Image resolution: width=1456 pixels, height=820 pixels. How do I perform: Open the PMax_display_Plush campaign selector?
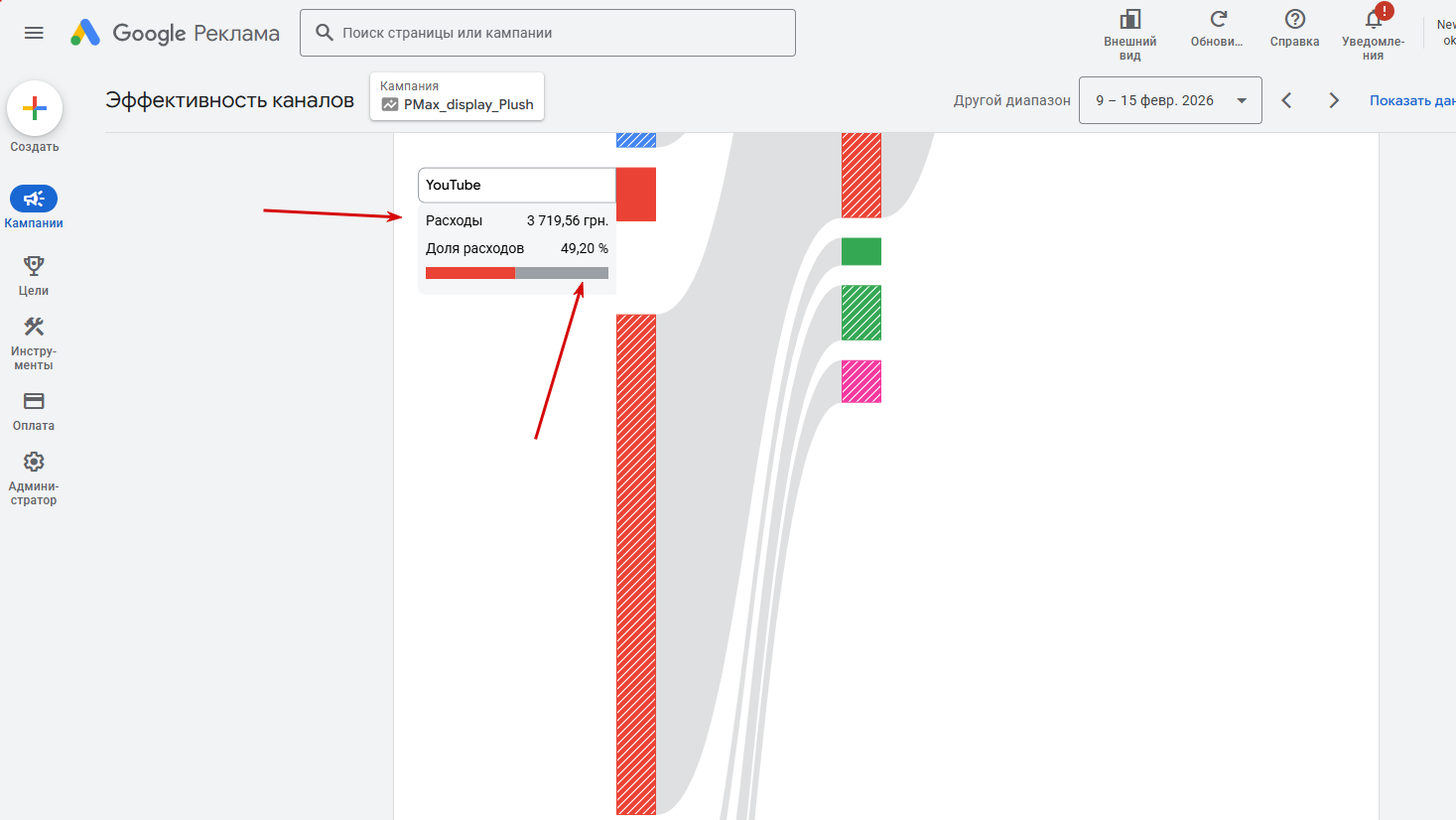pos(457,96)
